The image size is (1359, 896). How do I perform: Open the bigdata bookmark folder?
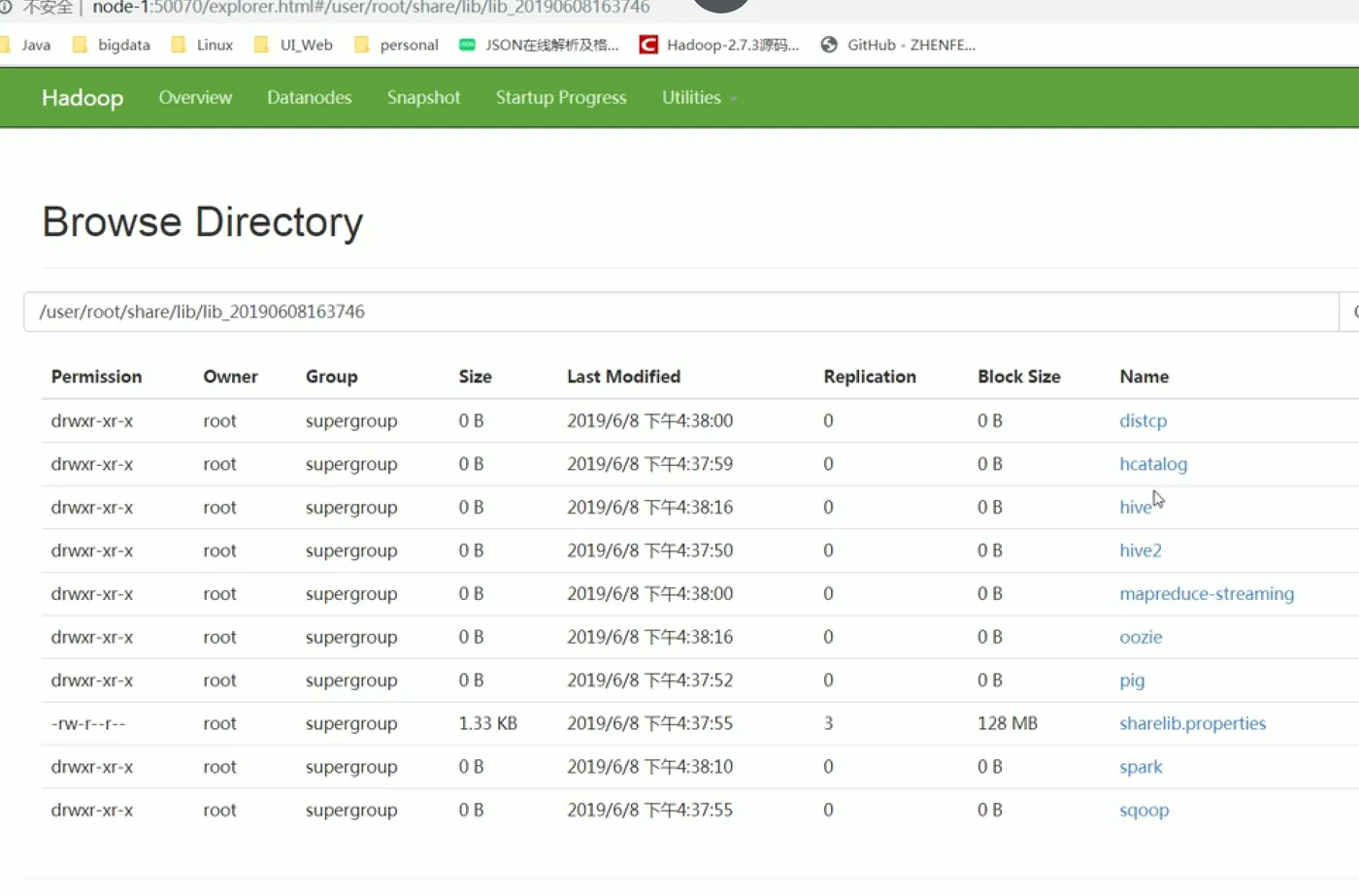(x=112, y=45)
